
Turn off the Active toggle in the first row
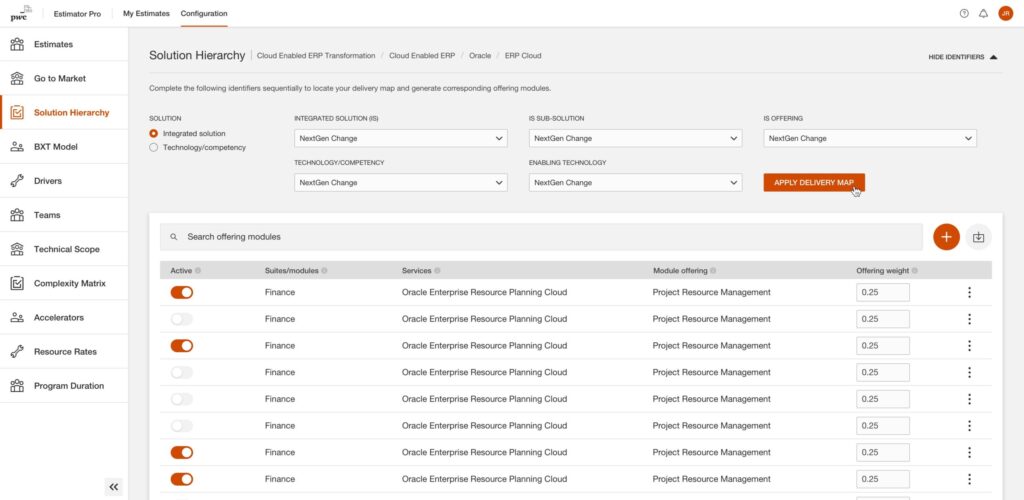click(182, 292)
